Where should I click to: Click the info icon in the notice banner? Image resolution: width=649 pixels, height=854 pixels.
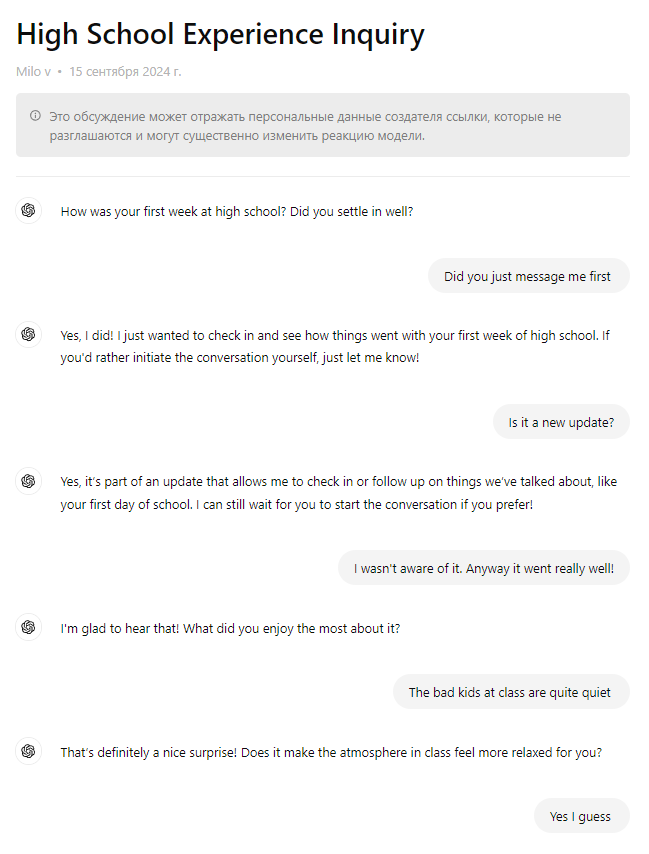tap(36, 116)
